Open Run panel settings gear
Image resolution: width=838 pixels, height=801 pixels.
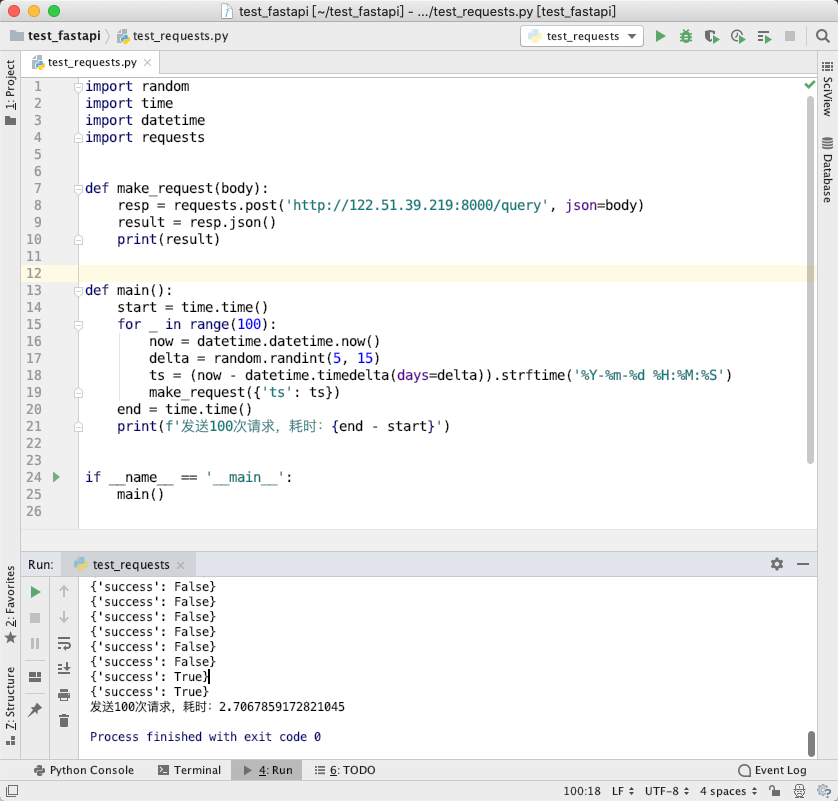point(777,564)
